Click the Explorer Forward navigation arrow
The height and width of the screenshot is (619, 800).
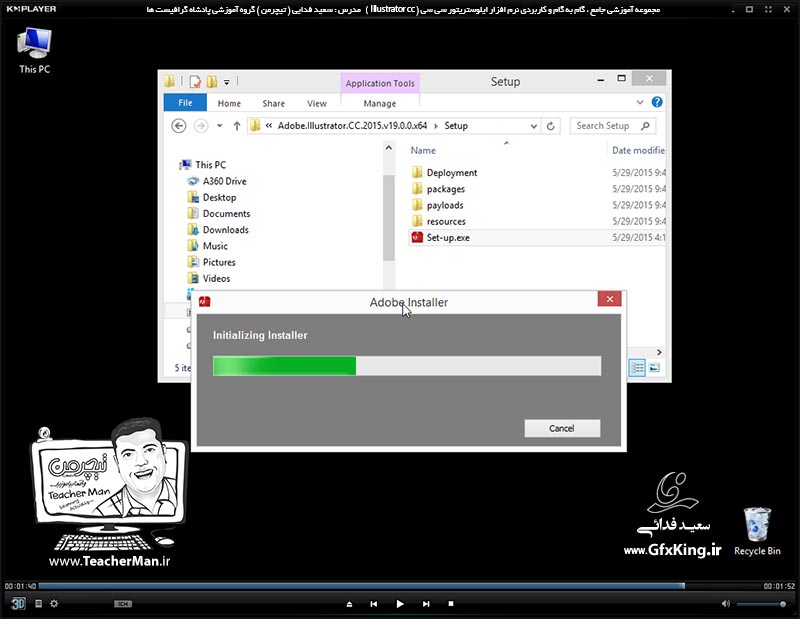click(201, 126)
